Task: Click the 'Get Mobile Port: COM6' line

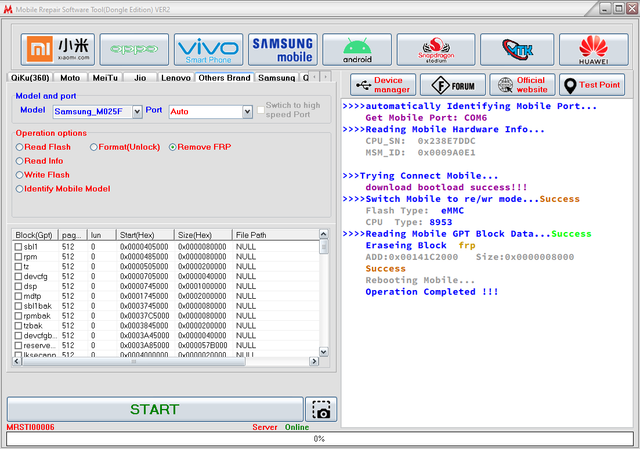Action: pos(426,118)
